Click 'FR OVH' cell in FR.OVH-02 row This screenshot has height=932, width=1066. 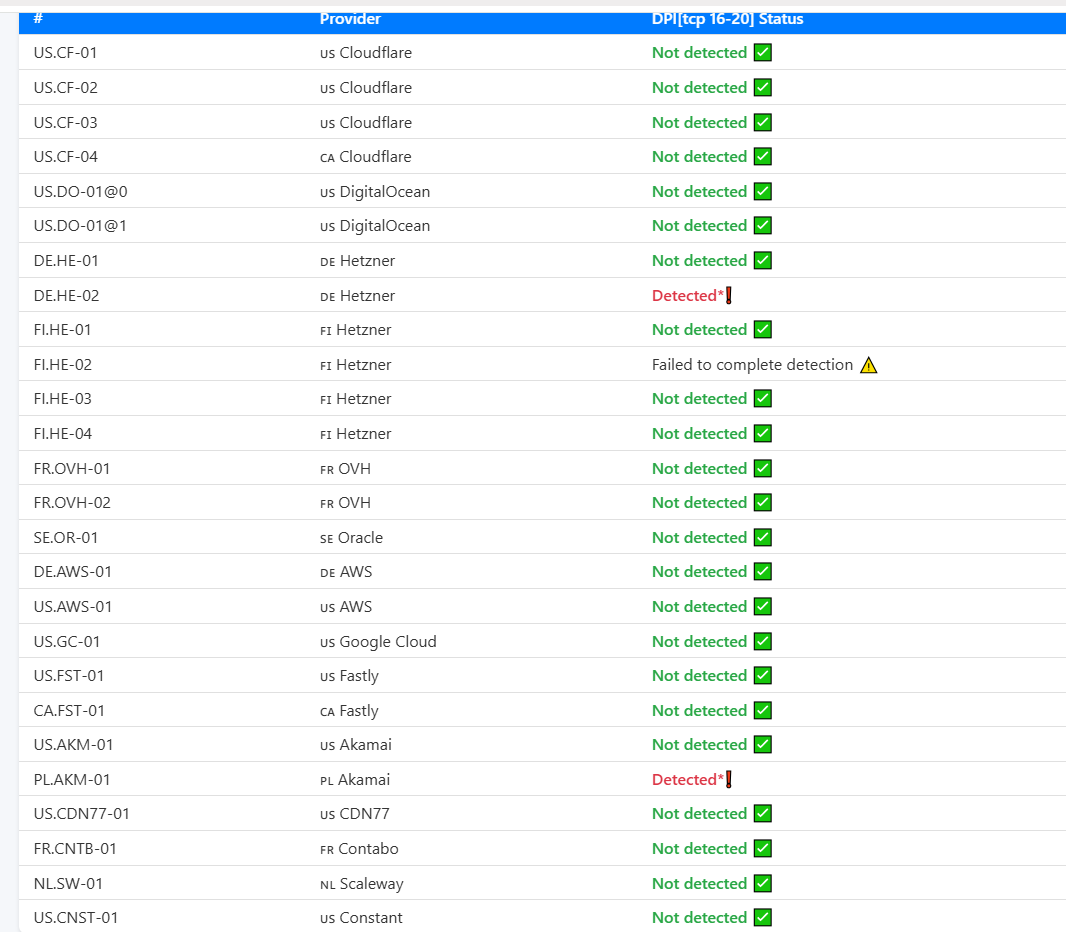345,502
